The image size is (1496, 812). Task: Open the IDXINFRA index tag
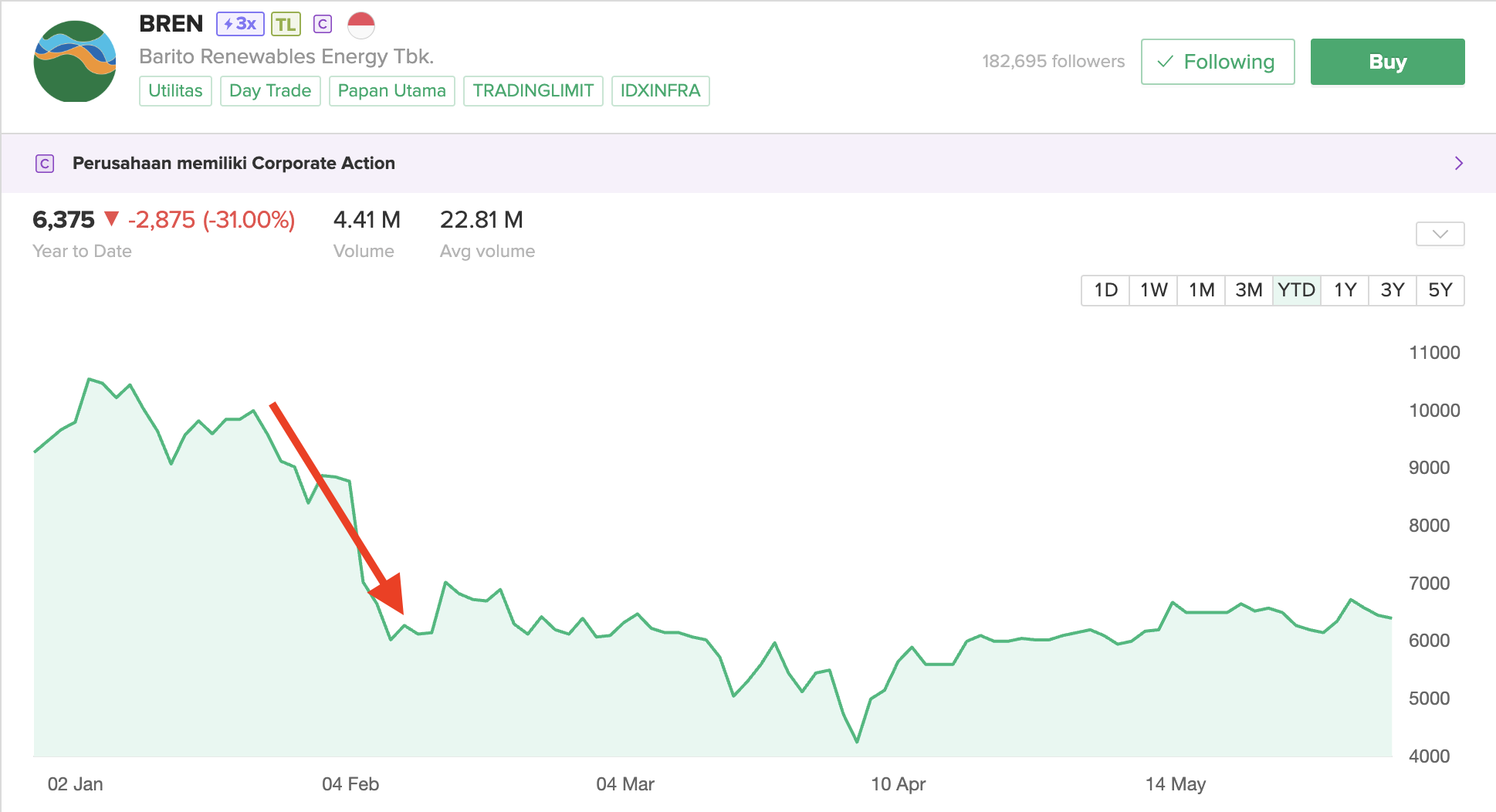tap(661, 91)
